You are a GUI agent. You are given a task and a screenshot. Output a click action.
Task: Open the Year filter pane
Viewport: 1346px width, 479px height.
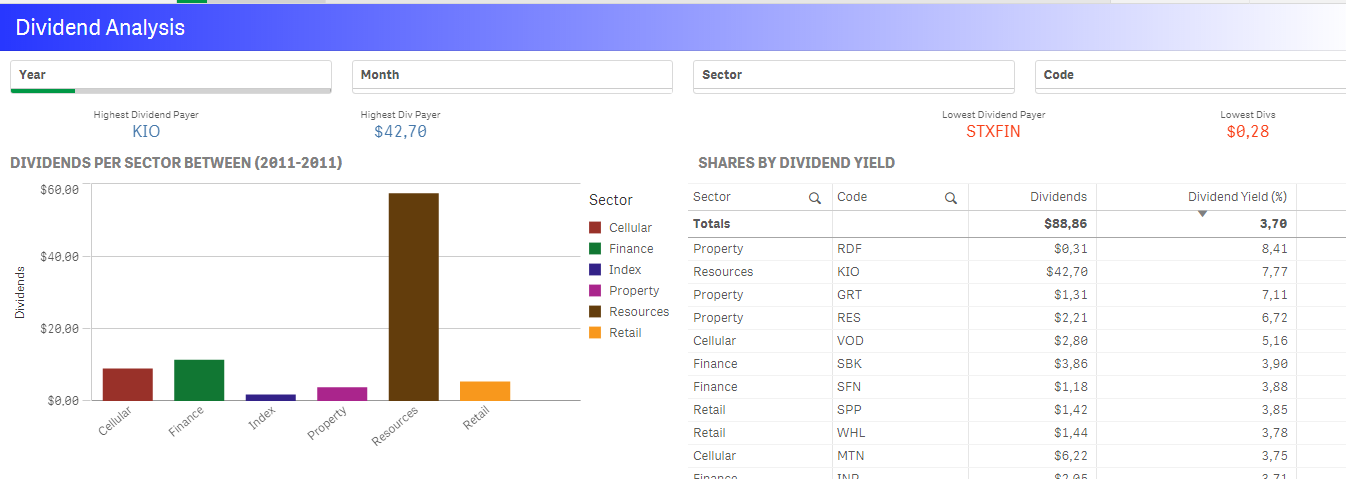pyautogui.click(x=171, y=75)
